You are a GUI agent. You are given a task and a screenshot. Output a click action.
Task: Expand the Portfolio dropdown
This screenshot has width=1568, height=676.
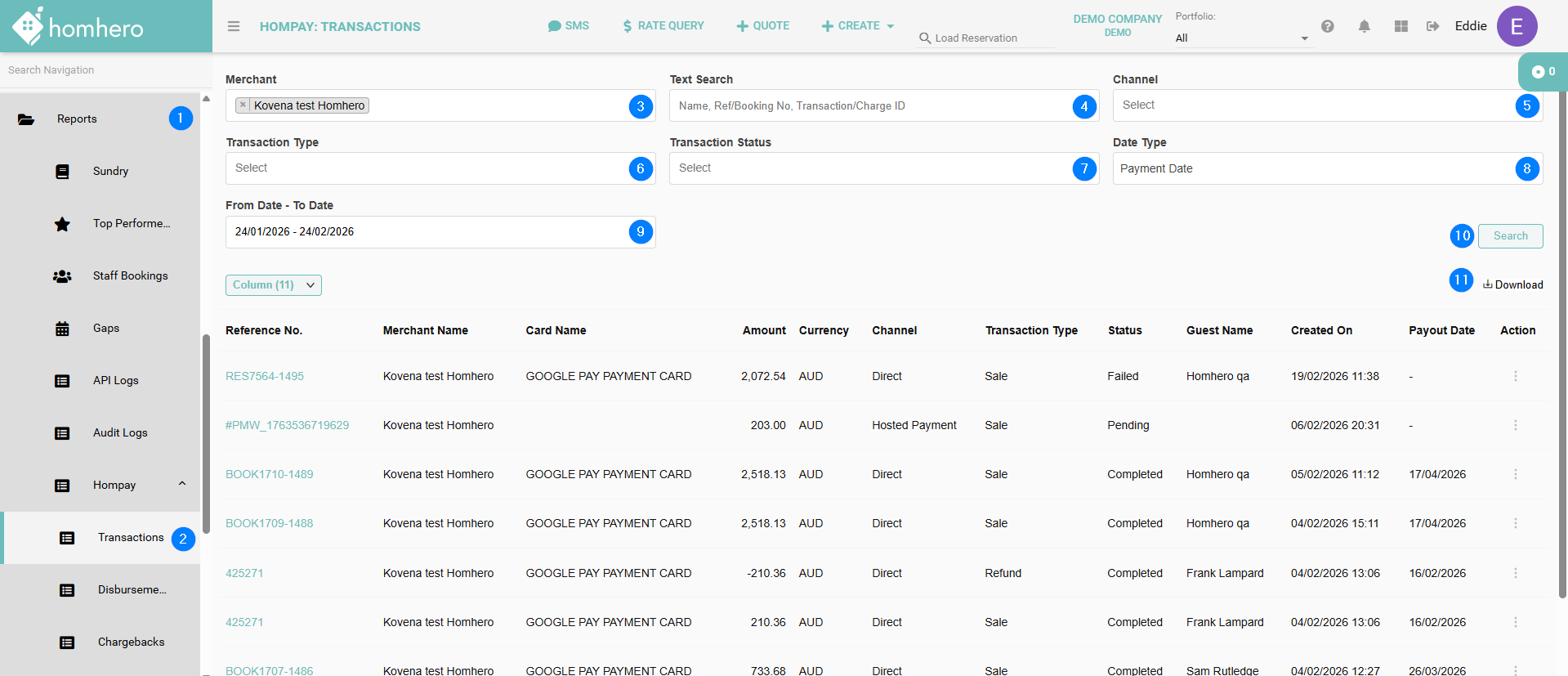pos(1242,38)
